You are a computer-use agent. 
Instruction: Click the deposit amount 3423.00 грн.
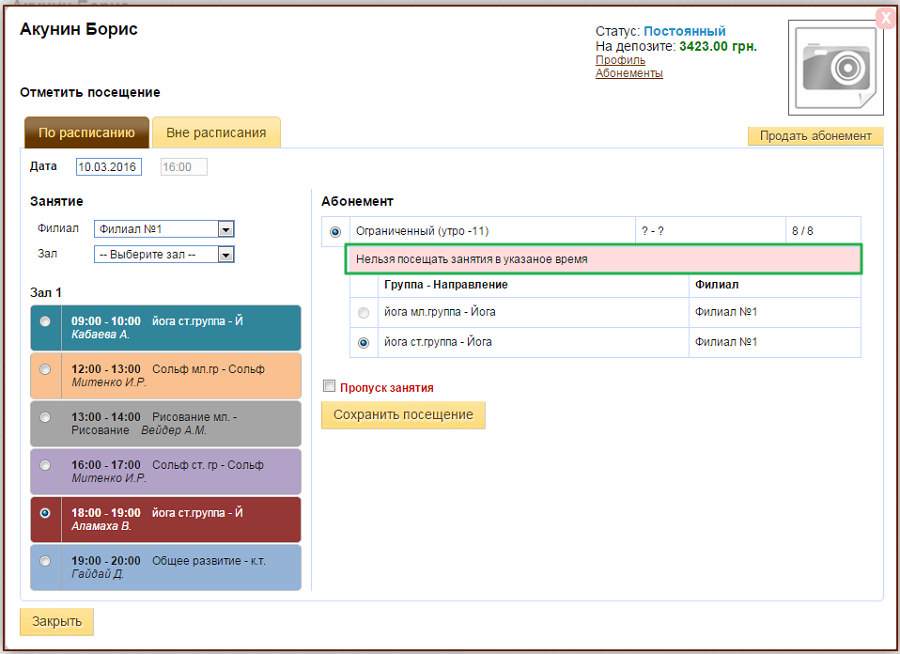click(x=718, y=47)
